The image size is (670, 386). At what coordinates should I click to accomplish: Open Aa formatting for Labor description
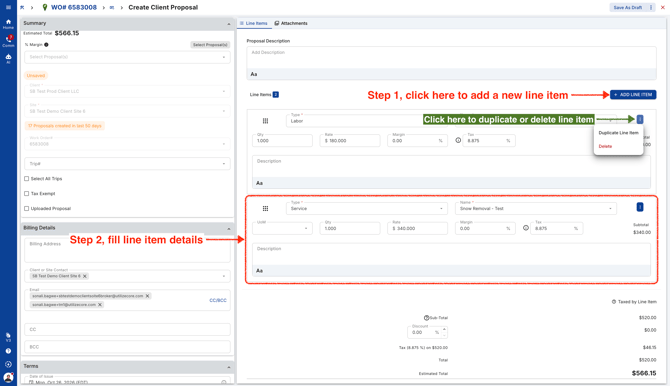click(x=259, y=183)
